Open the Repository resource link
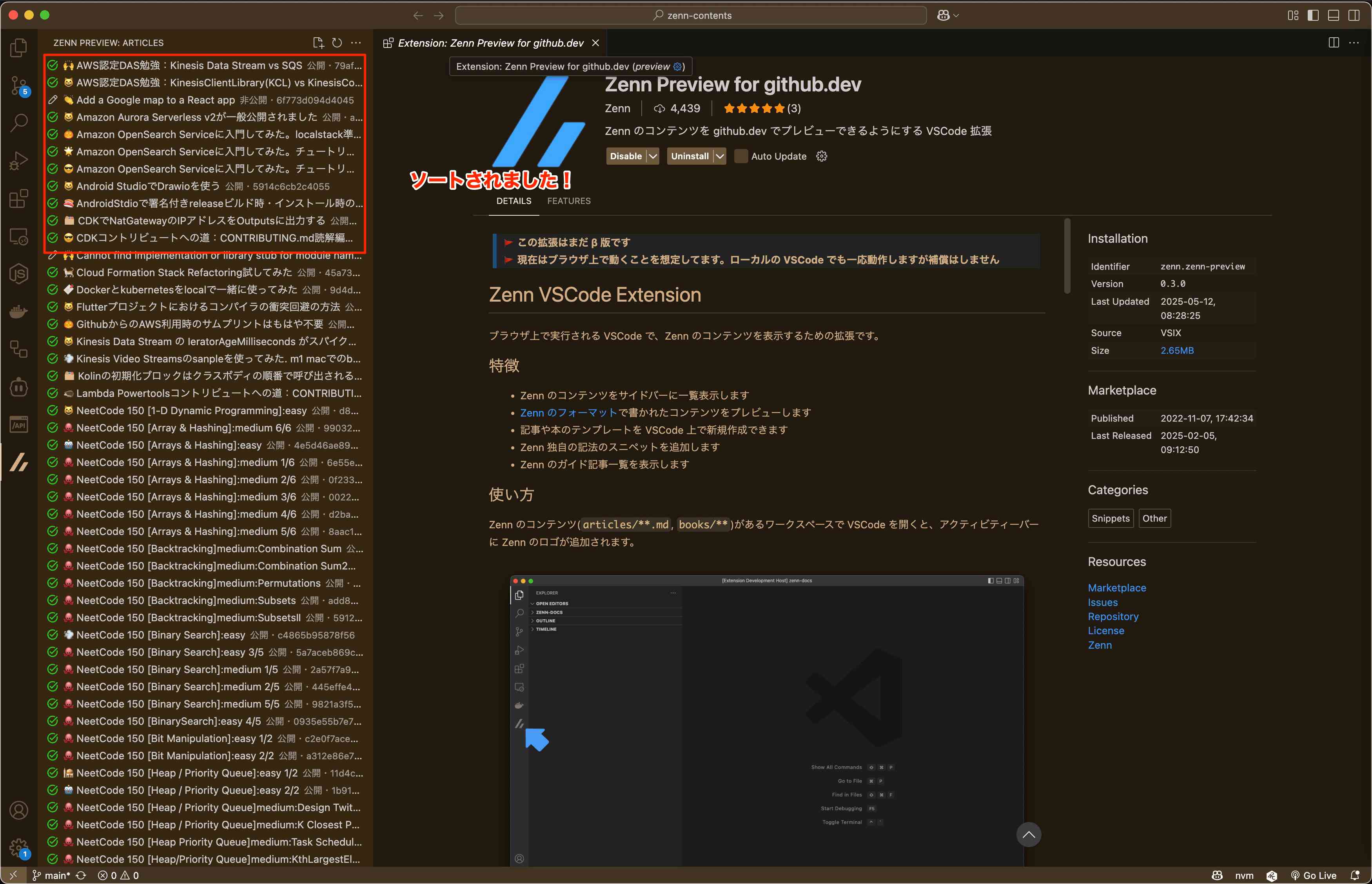Screen dimensions: 1372x884 click(1113, 617)
